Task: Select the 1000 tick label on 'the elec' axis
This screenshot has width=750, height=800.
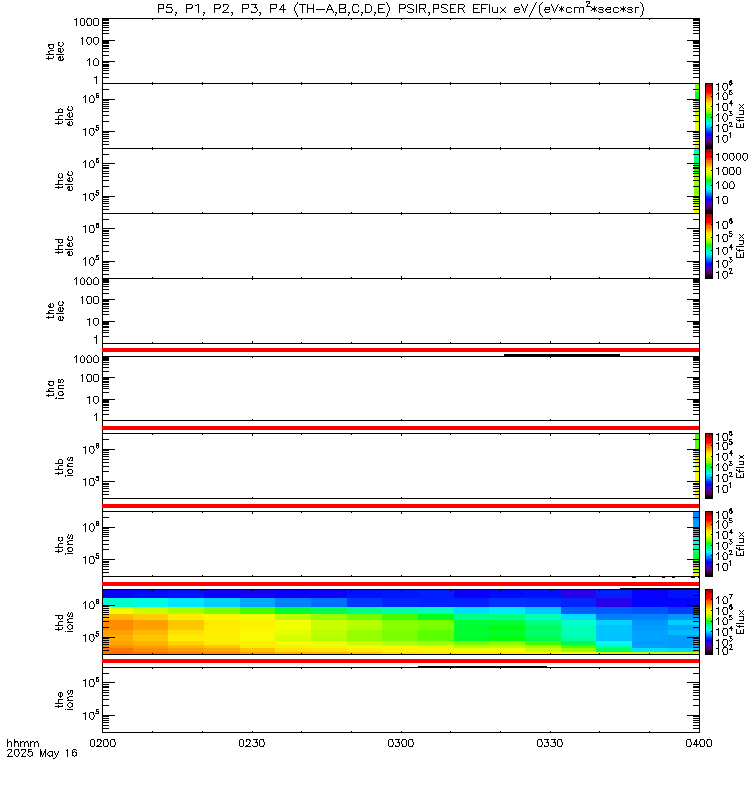Action: pos(86,281)
